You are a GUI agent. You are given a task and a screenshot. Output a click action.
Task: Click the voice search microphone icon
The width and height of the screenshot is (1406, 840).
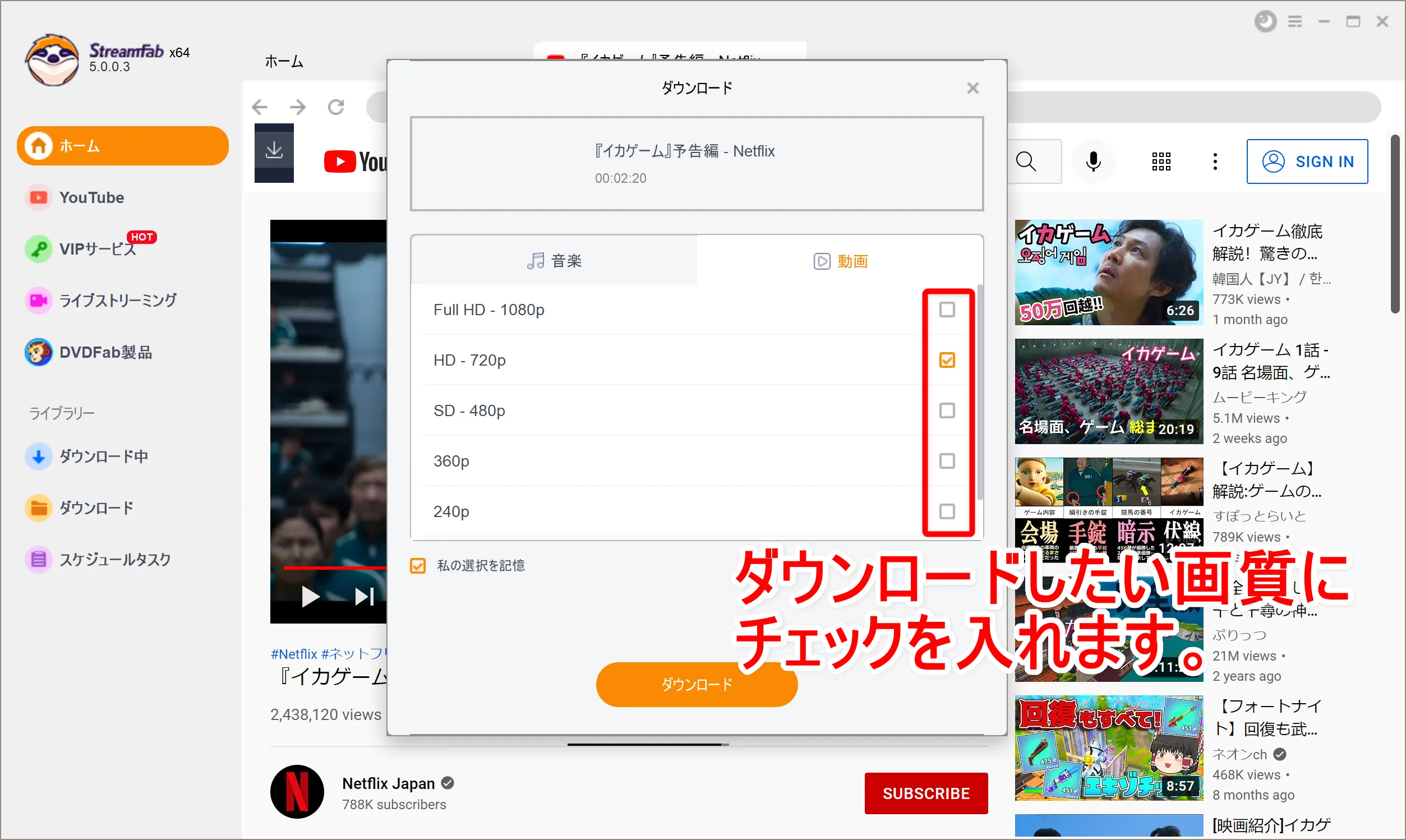click(x=1094, y=162)
